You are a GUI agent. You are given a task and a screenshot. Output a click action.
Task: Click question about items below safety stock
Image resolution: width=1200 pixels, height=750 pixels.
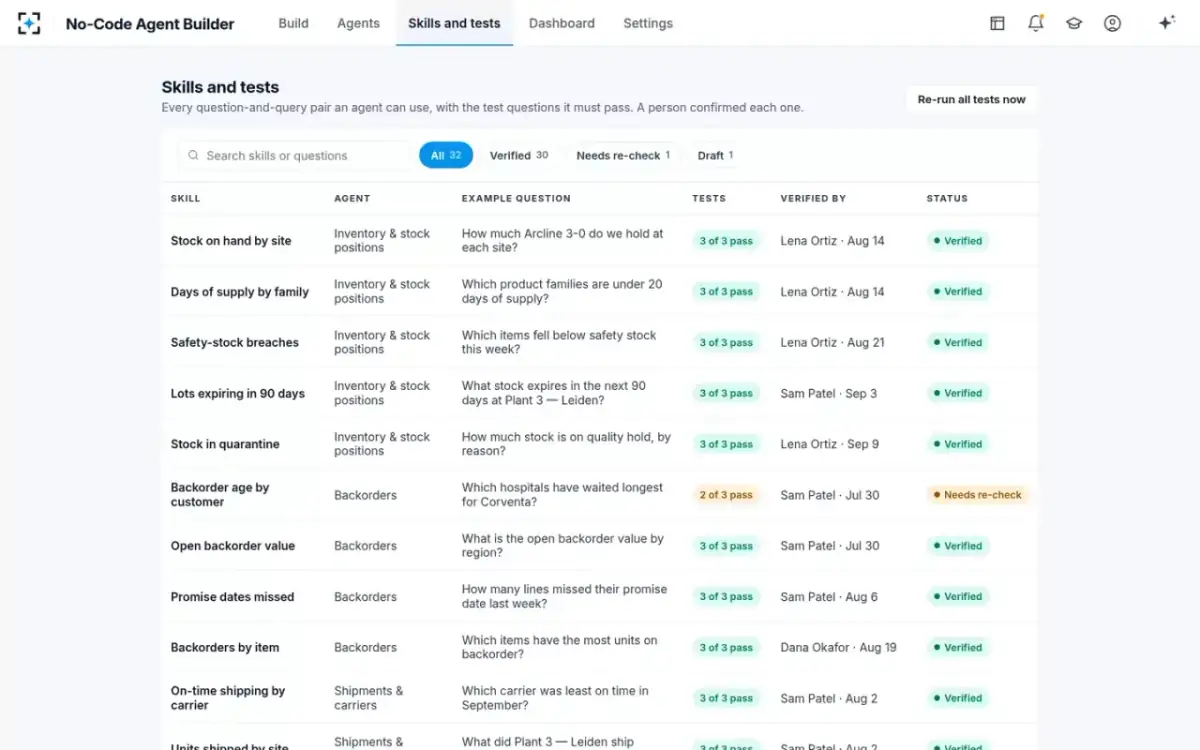559,342
